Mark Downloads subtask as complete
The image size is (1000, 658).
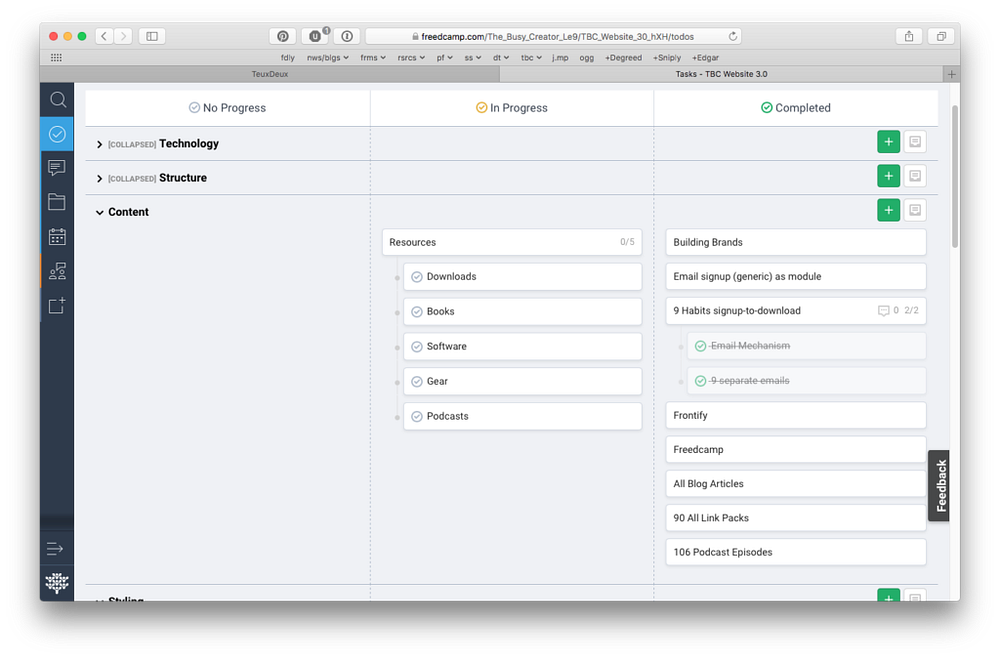coord(416,277)
